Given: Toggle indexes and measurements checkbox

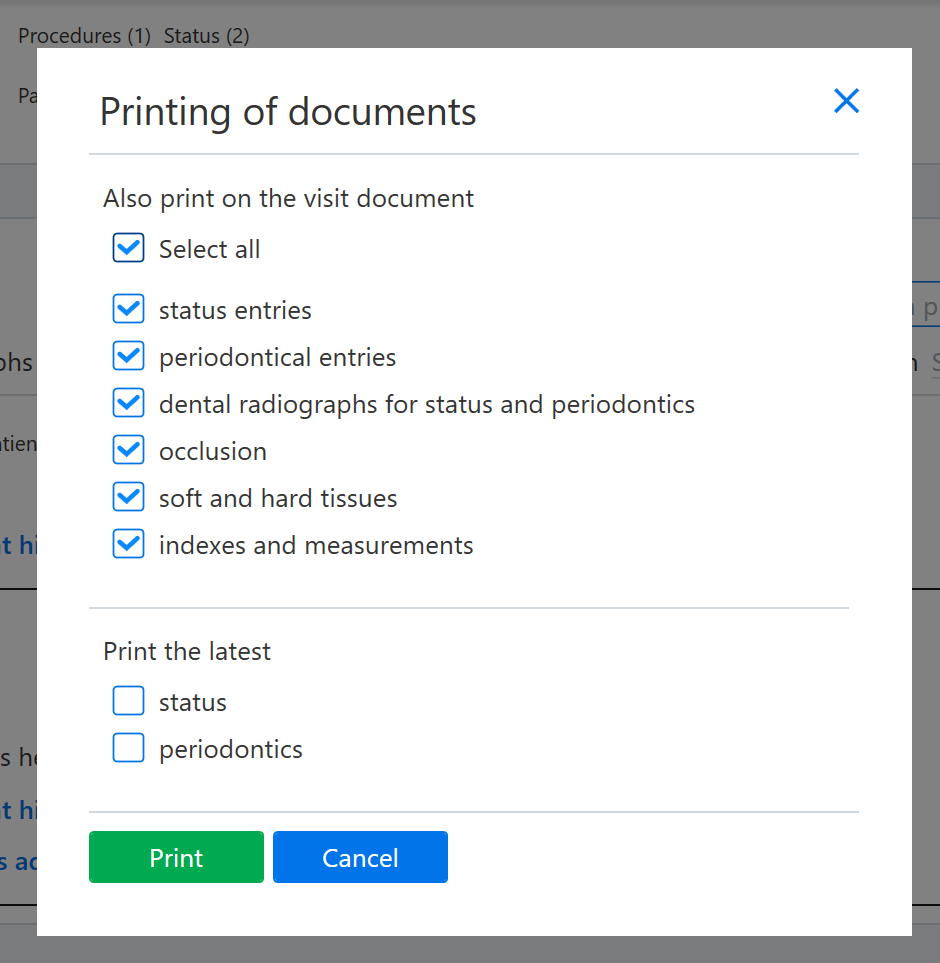Looking at the screenshot, I should coord(128,544).
